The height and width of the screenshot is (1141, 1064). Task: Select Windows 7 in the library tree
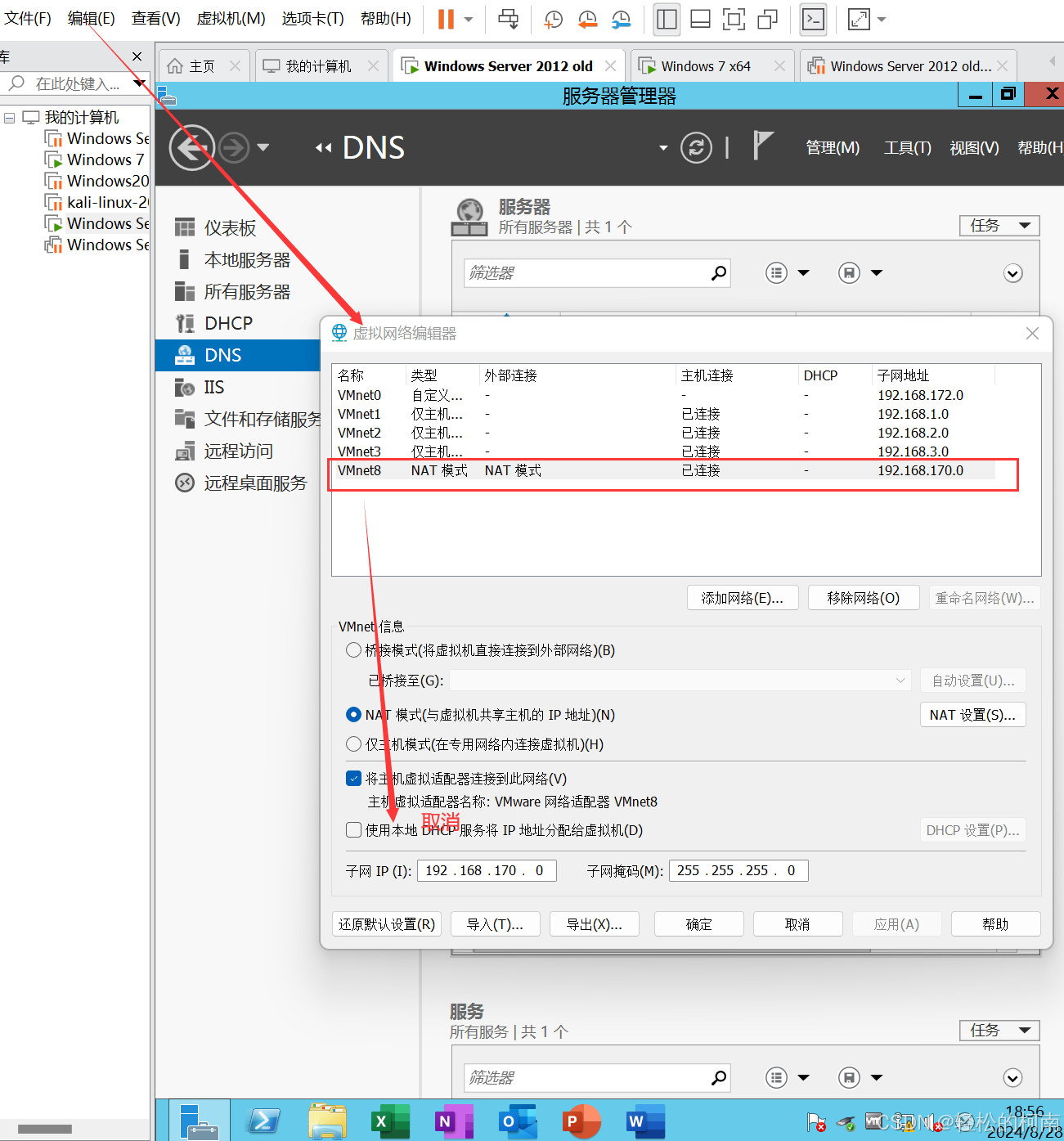[x=96, y=159]
